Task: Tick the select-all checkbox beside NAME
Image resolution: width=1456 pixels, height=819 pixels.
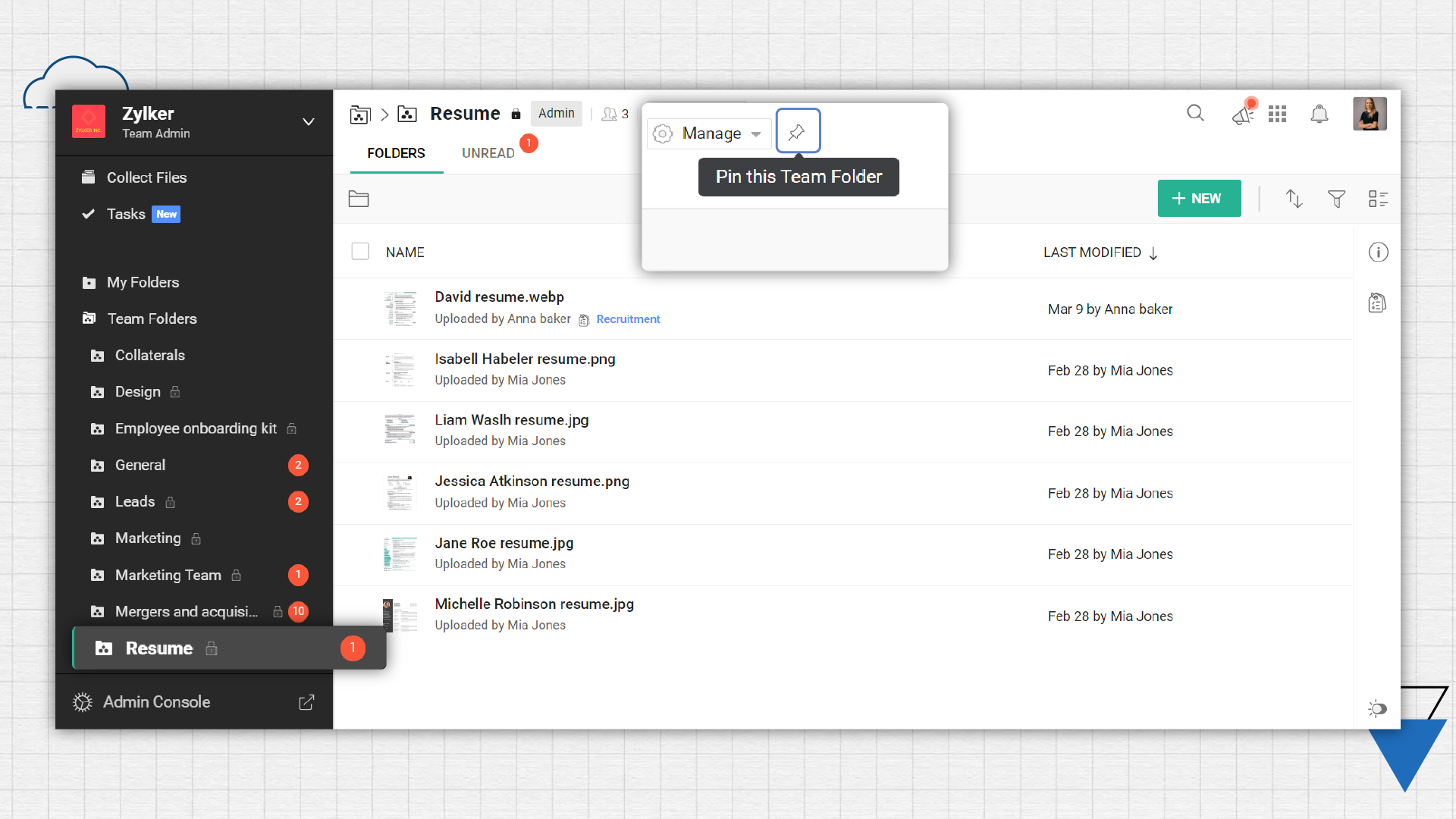Action: pos(360,252)
